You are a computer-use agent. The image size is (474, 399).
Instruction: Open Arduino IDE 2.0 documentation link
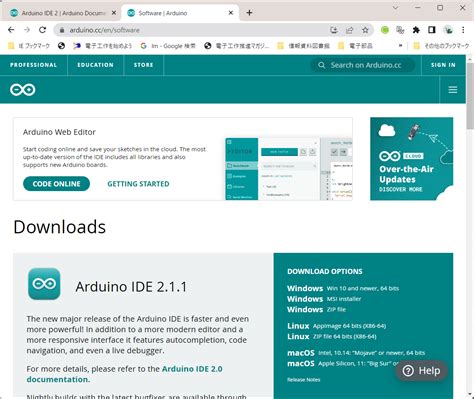(x=124, y=374)
